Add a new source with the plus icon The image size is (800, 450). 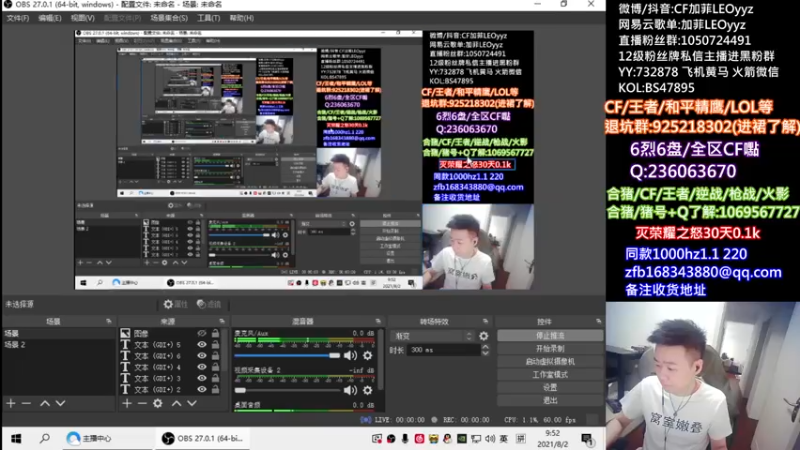(x=127, y=403)
